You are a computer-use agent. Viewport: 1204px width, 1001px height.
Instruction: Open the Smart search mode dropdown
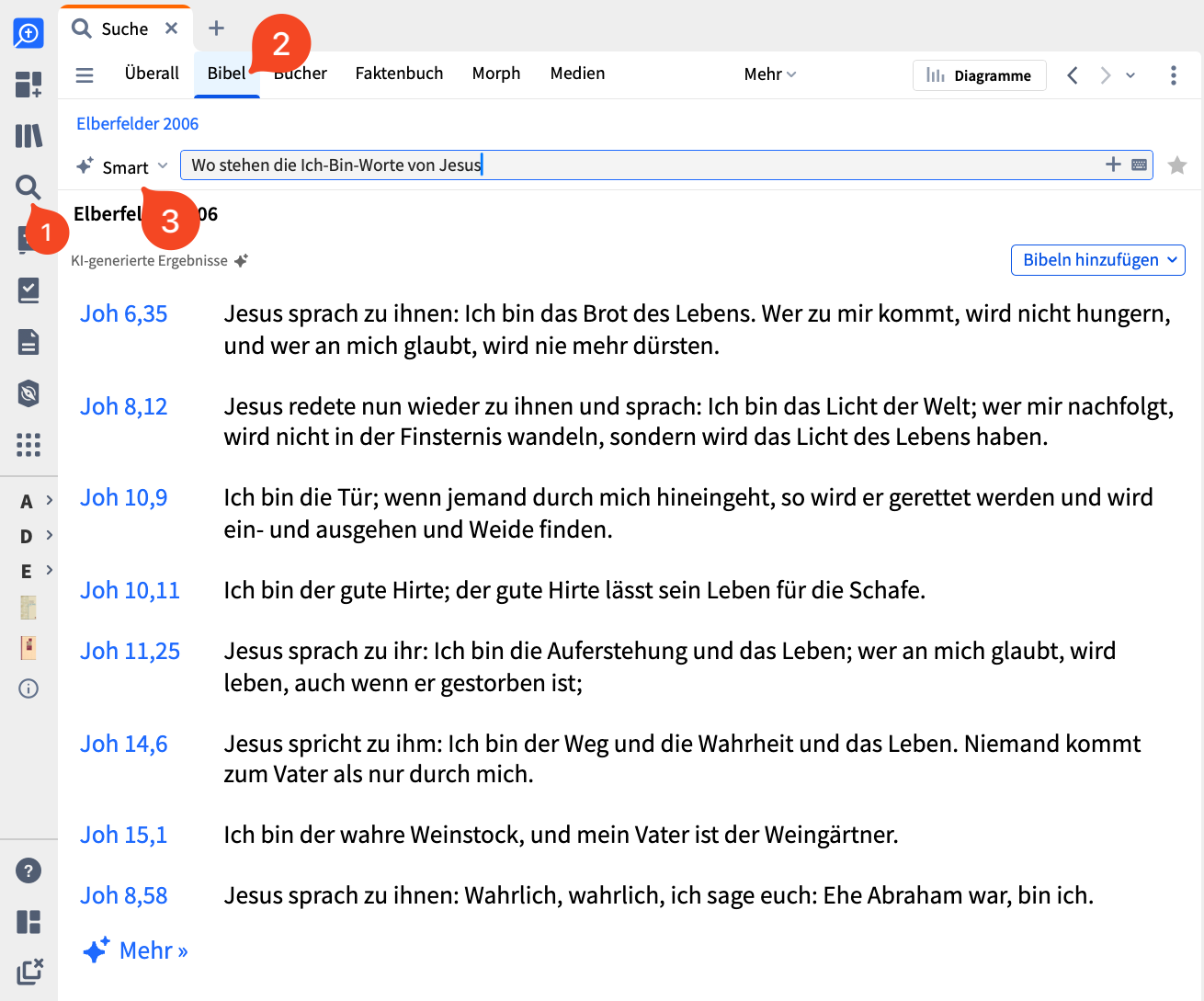(122, 166)
